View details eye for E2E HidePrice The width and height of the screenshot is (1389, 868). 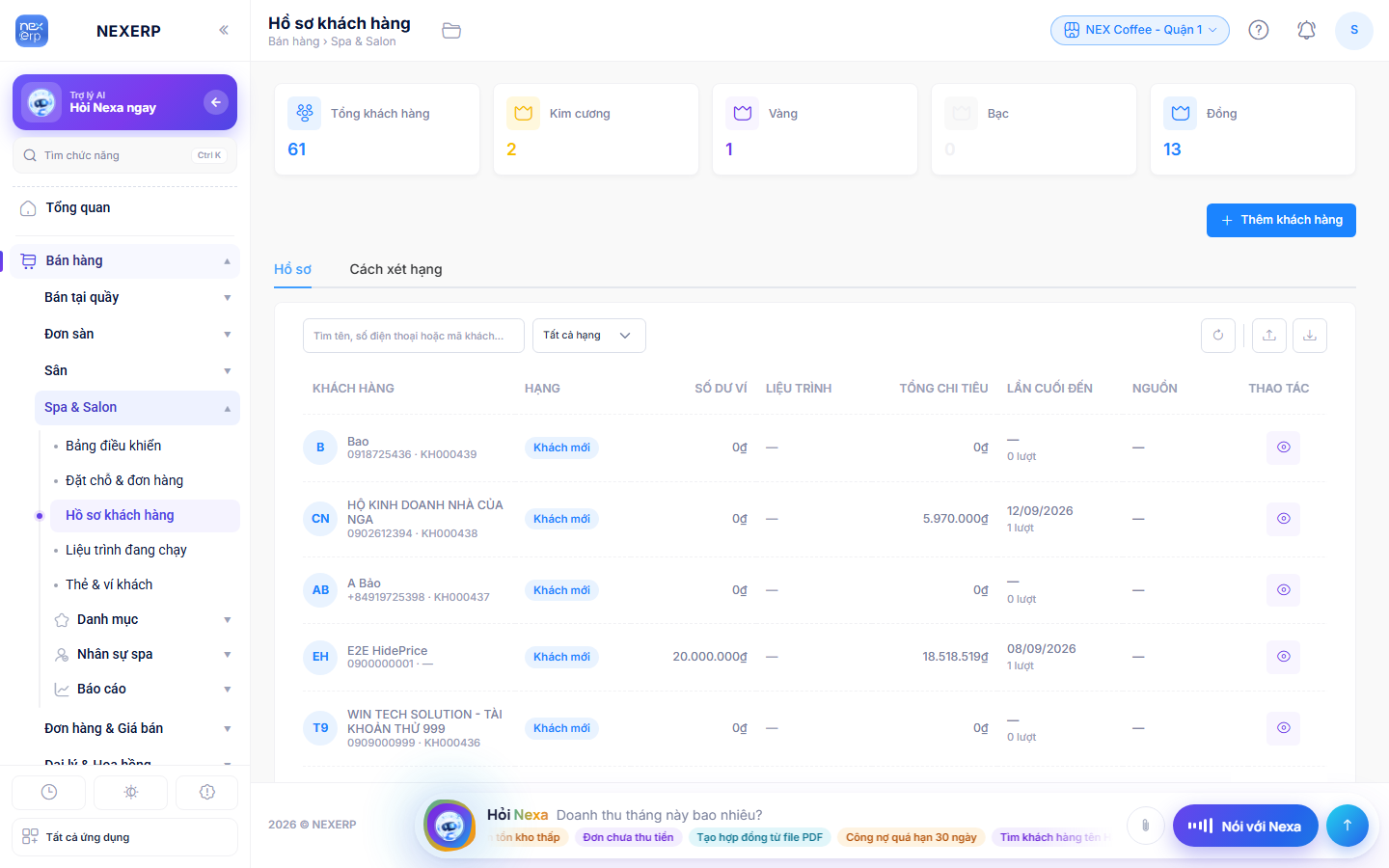point(1284,657)
